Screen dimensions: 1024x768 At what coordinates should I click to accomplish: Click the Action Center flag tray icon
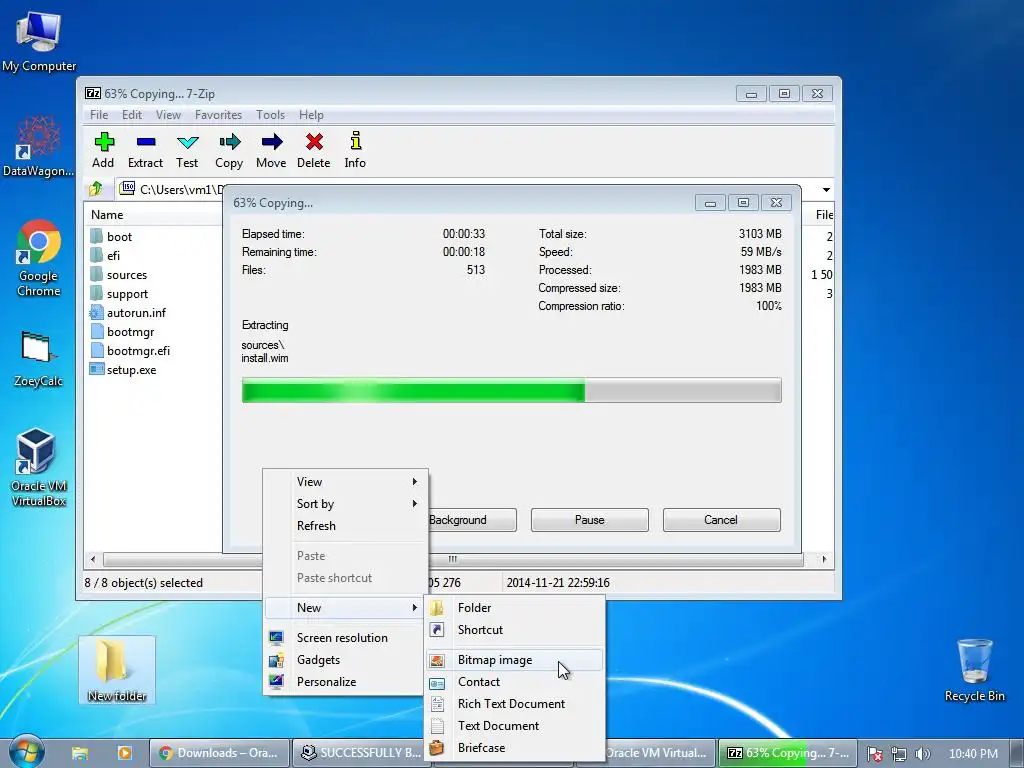(x=874, y=754)
